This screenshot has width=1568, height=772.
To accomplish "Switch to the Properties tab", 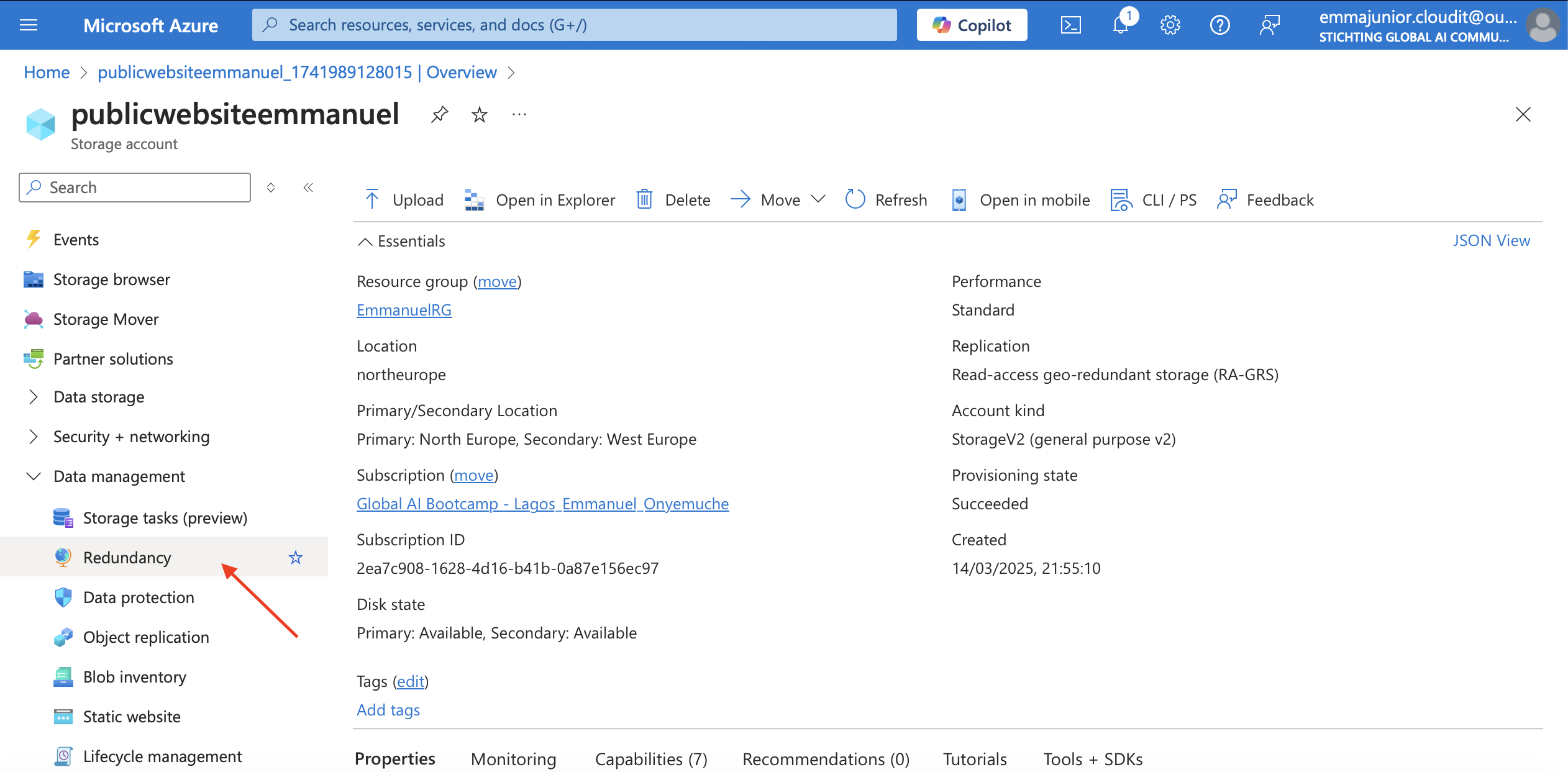I will click(x=394, y=759).
